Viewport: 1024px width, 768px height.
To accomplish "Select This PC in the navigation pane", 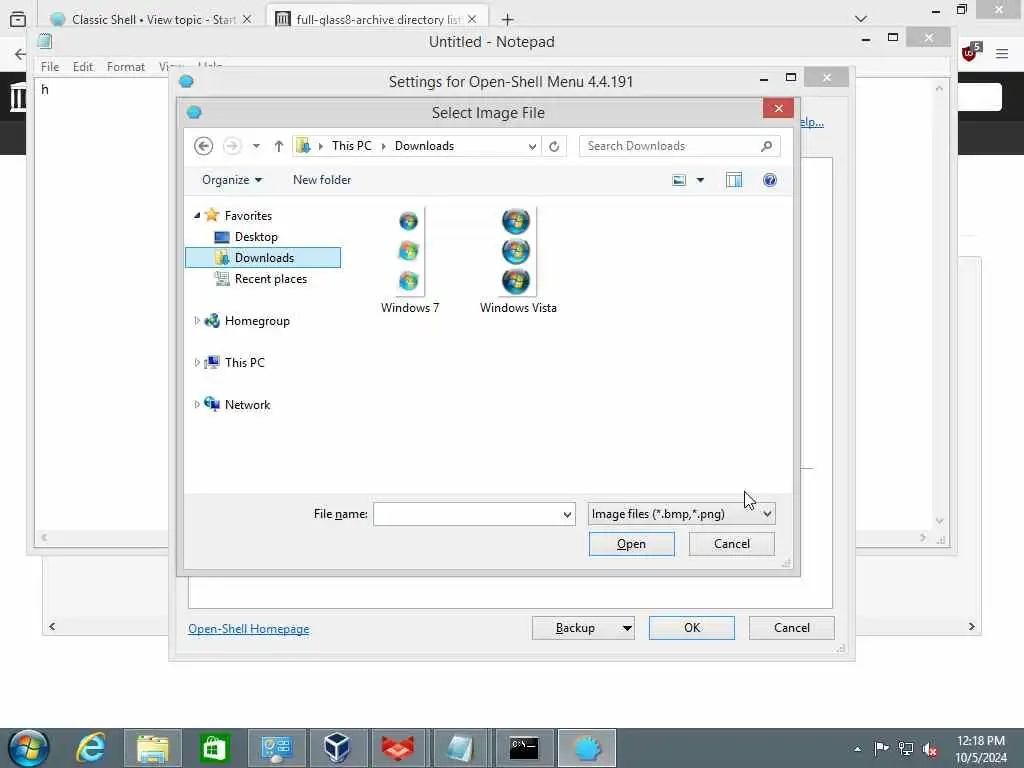I will pos(244,362).
